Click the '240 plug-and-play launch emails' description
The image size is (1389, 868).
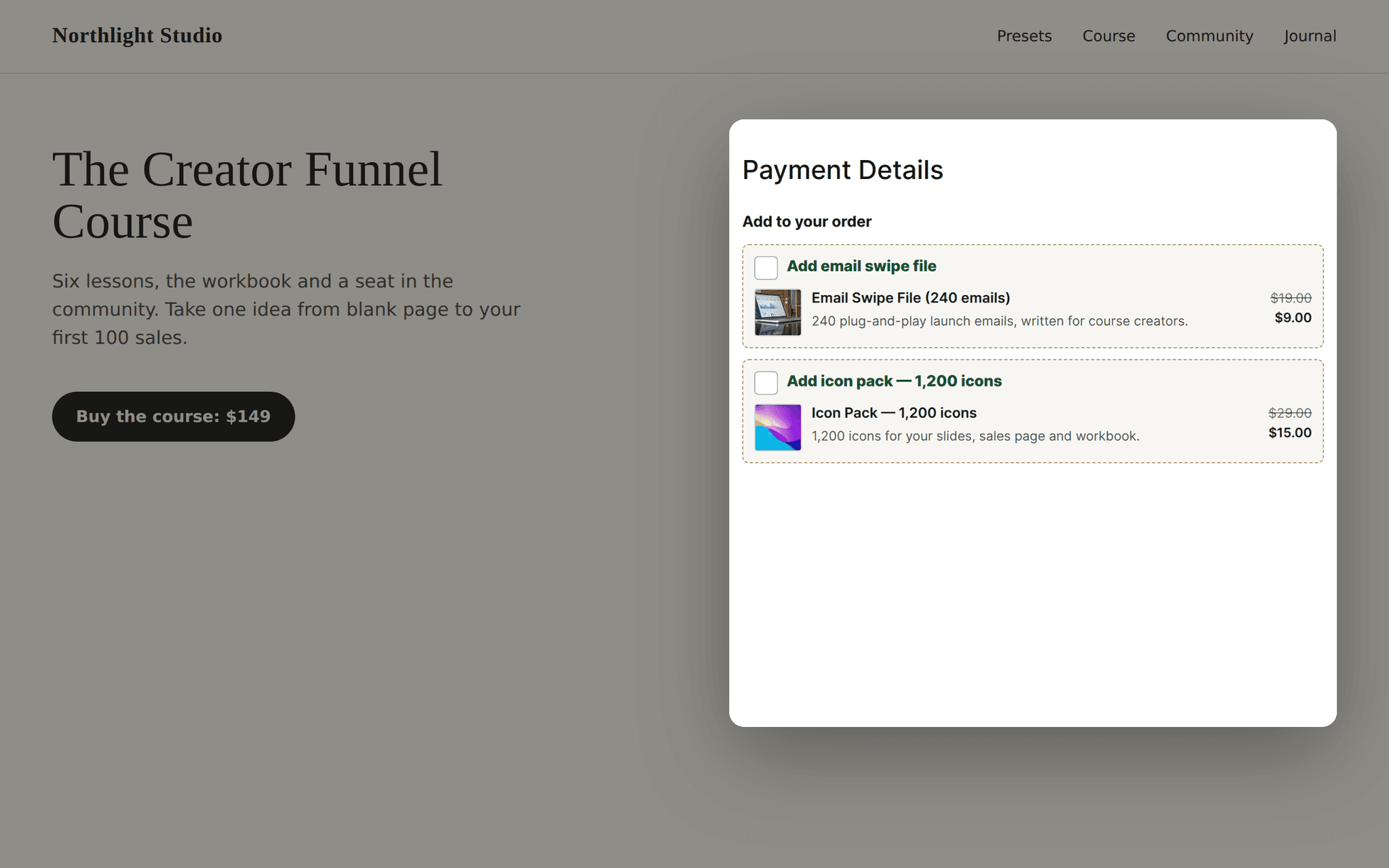(1000, 321)
